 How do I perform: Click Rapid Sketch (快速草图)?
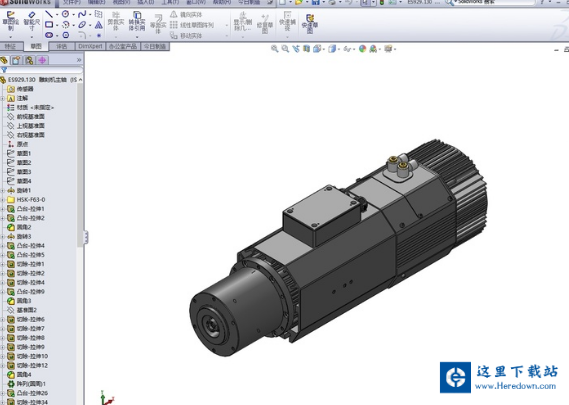coord(310,24)
